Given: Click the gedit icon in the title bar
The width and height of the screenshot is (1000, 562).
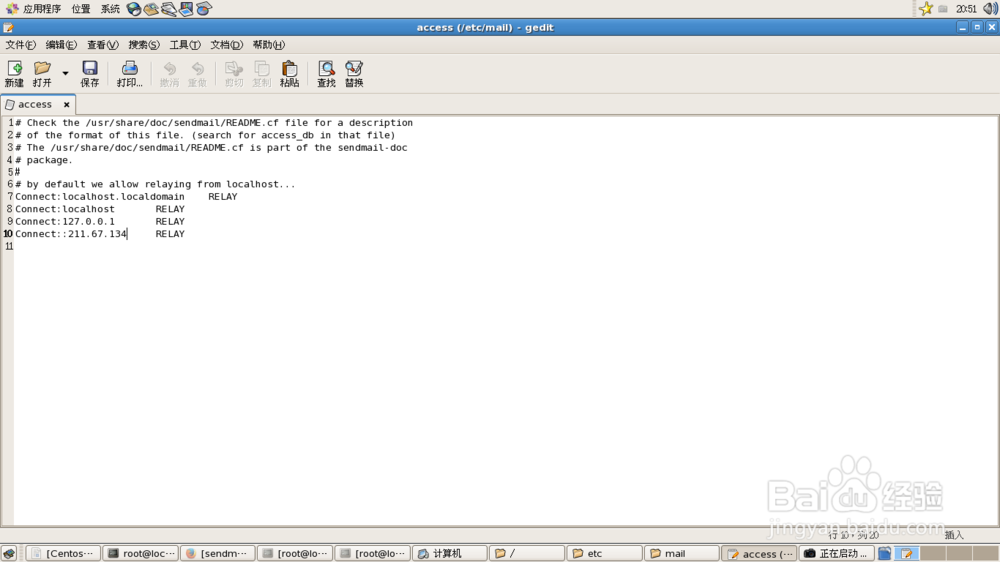Looking at the screenshot, I should (x=8, y=27).
